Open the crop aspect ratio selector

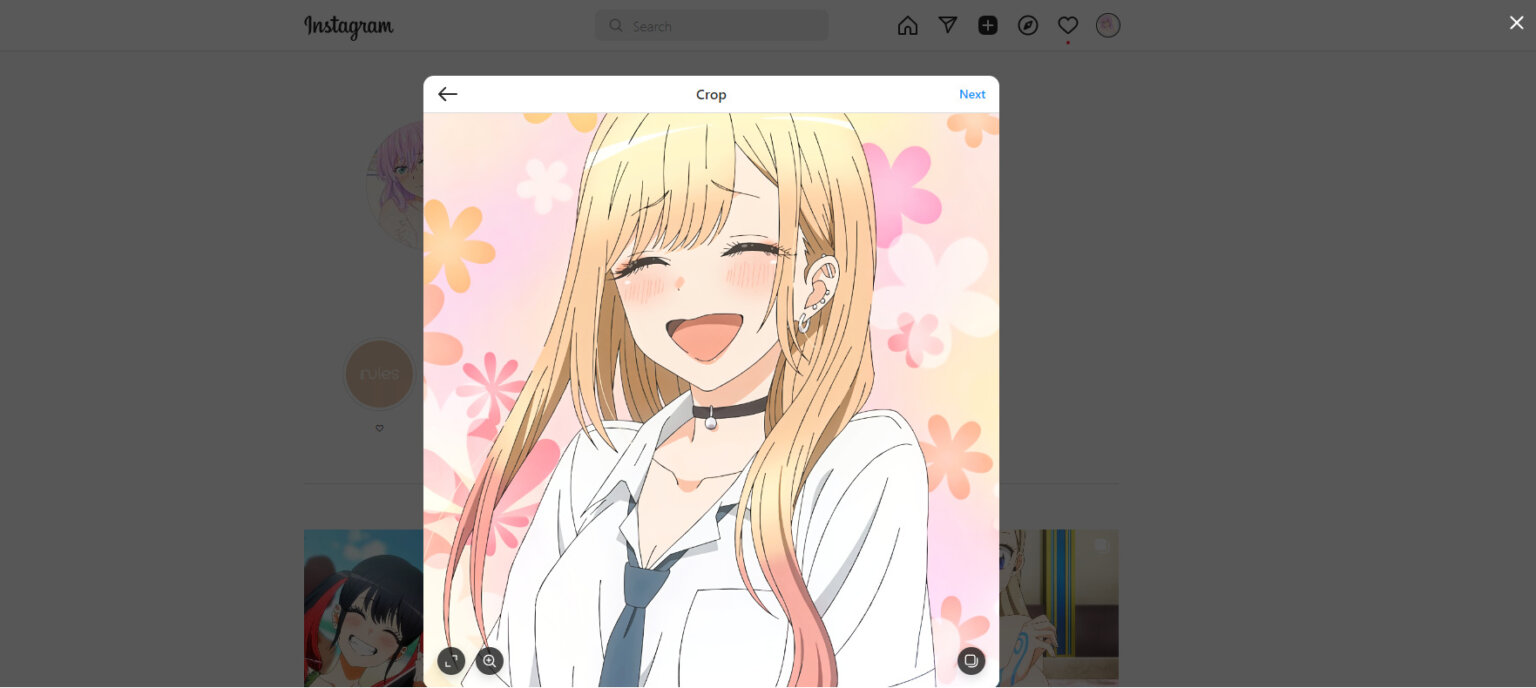451,660
